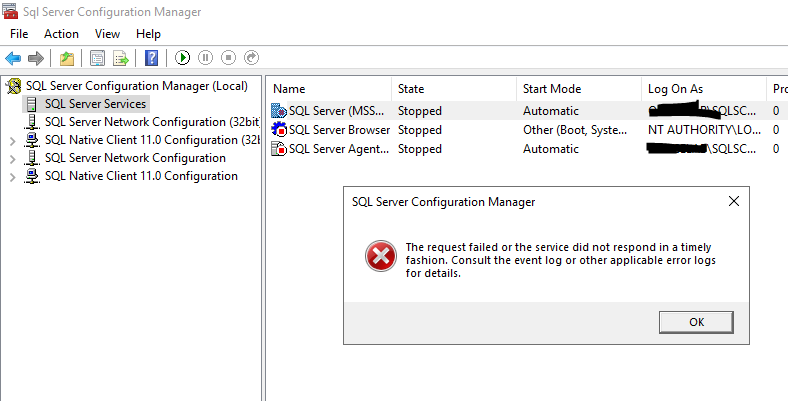
Task: Click Other (Boot, Syste... start mode cell
Action: [575, 130]
